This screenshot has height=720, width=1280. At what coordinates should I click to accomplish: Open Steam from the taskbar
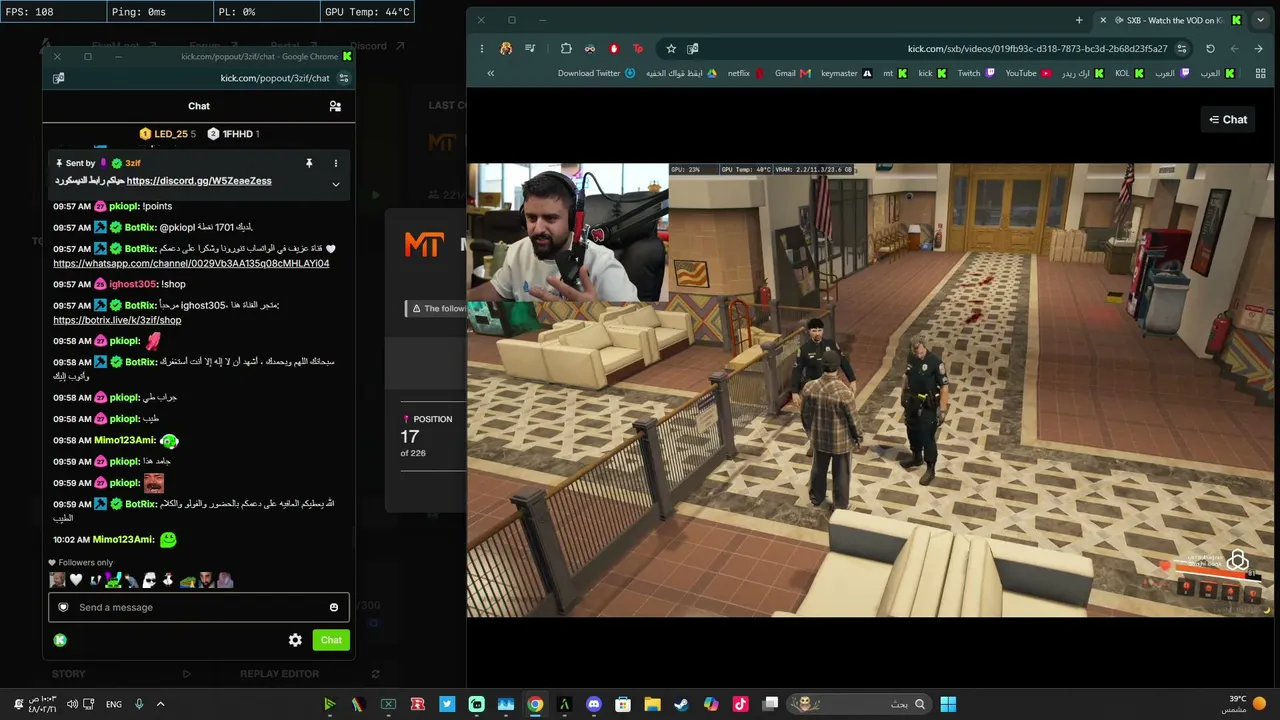681,704
